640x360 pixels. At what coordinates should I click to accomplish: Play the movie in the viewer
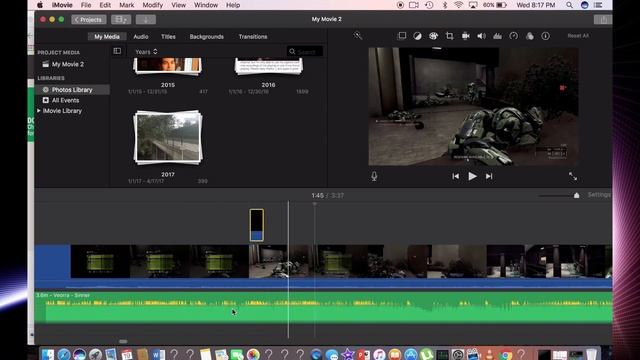(472, 176)
